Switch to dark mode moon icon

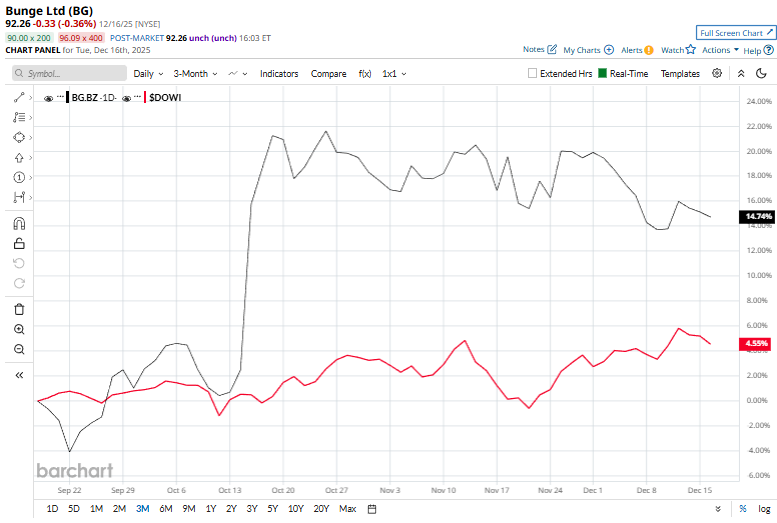click(761, 73)
